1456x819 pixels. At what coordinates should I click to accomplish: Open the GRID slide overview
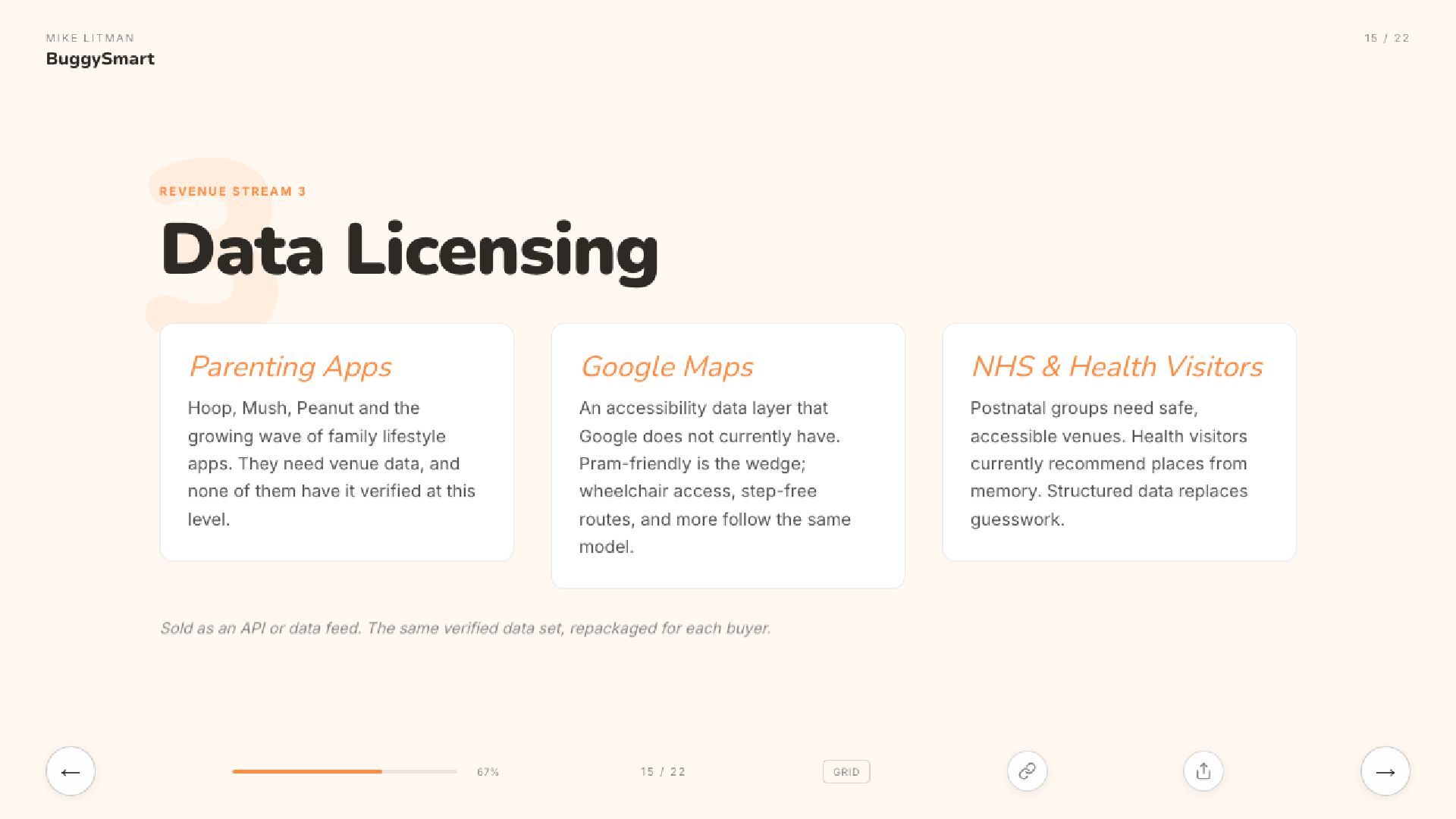(846, 771)
